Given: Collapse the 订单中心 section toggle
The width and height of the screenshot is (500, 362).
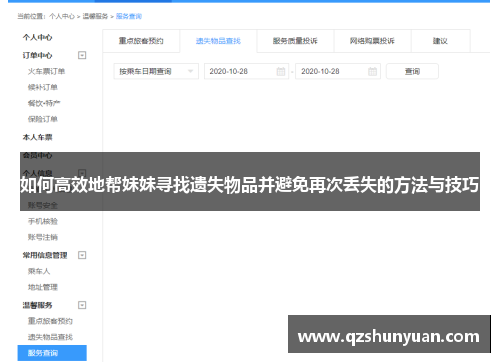Looking at the screenshot, I should point(82,55).
